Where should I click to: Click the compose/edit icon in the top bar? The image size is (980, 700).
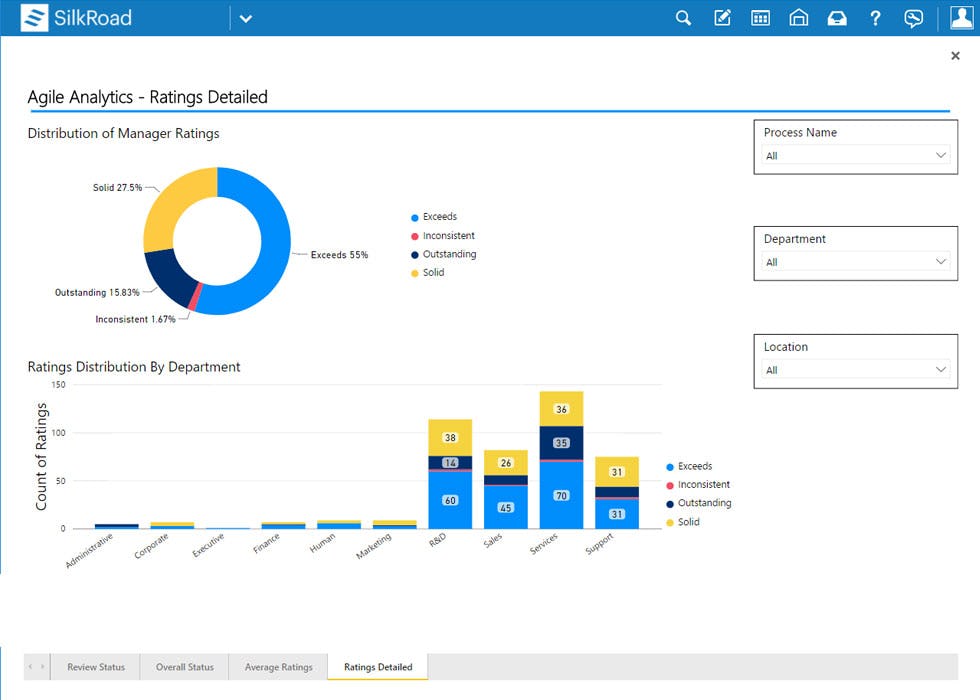(x=722, y=18)
